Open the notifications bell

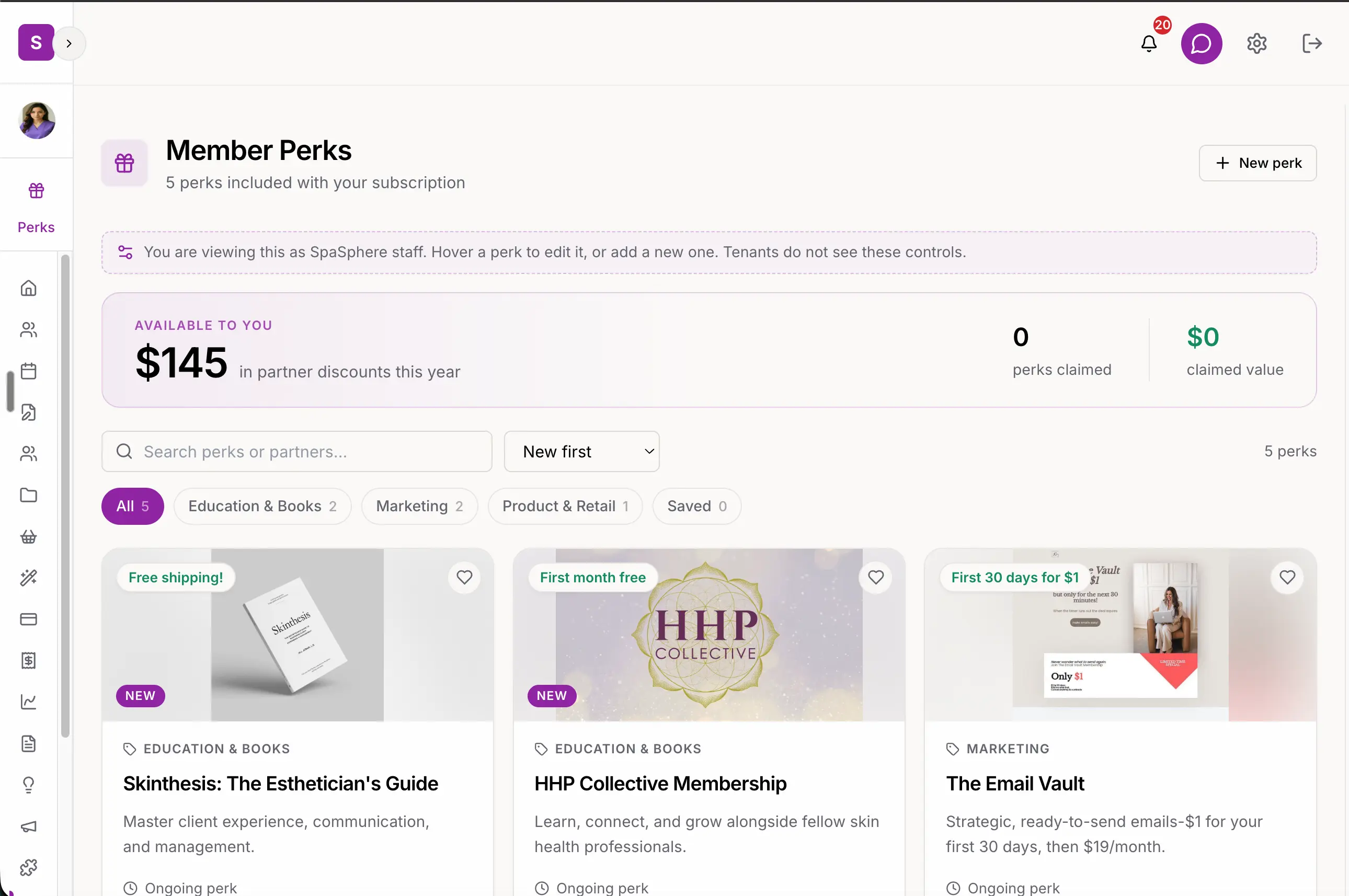(1149, 43)
